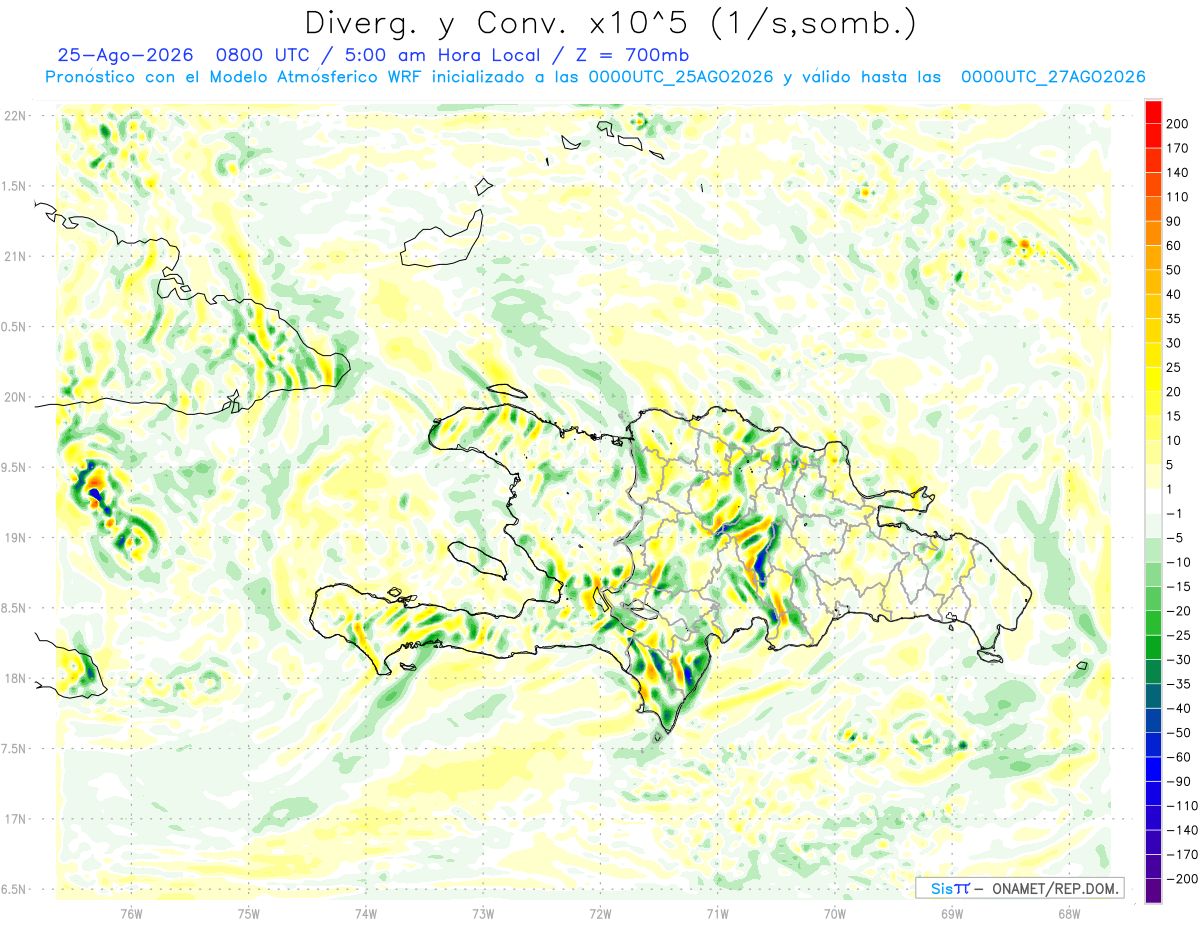Click the colorbar value -15

pyautogui.click(x=1177, y=587)
